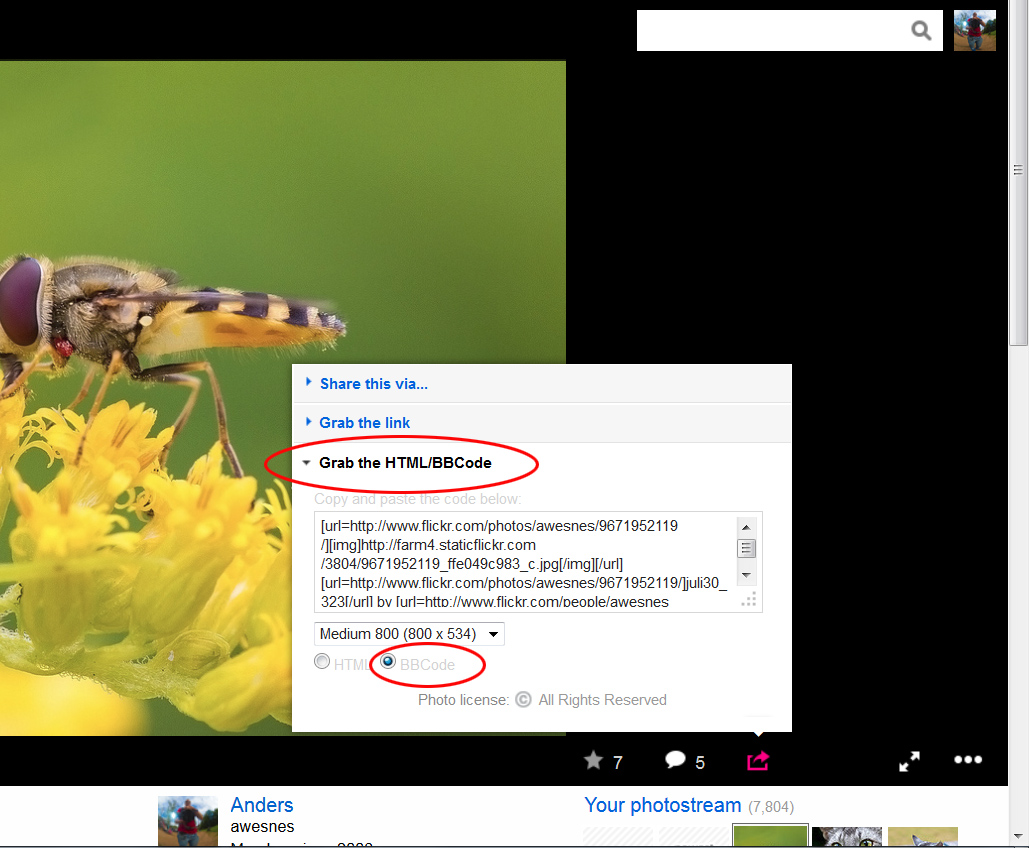1029x848 pixels.
Task: Enter fullscreen with the expand arrows icon
Action: coord(910,761)
